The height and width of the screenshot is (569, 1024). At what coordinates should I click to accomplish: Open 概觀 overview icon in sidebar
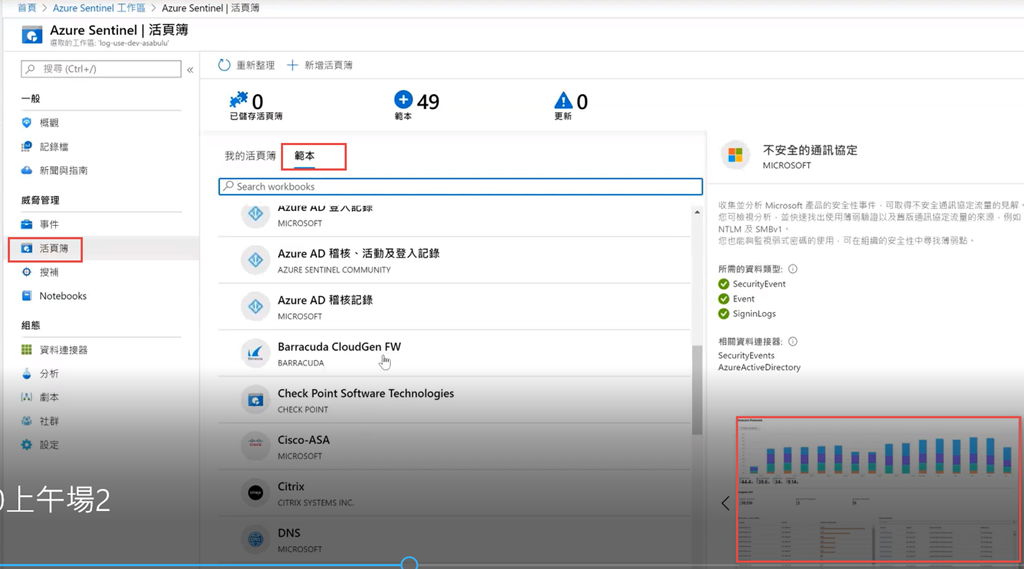pyautogui.click(x=26, y=123)
